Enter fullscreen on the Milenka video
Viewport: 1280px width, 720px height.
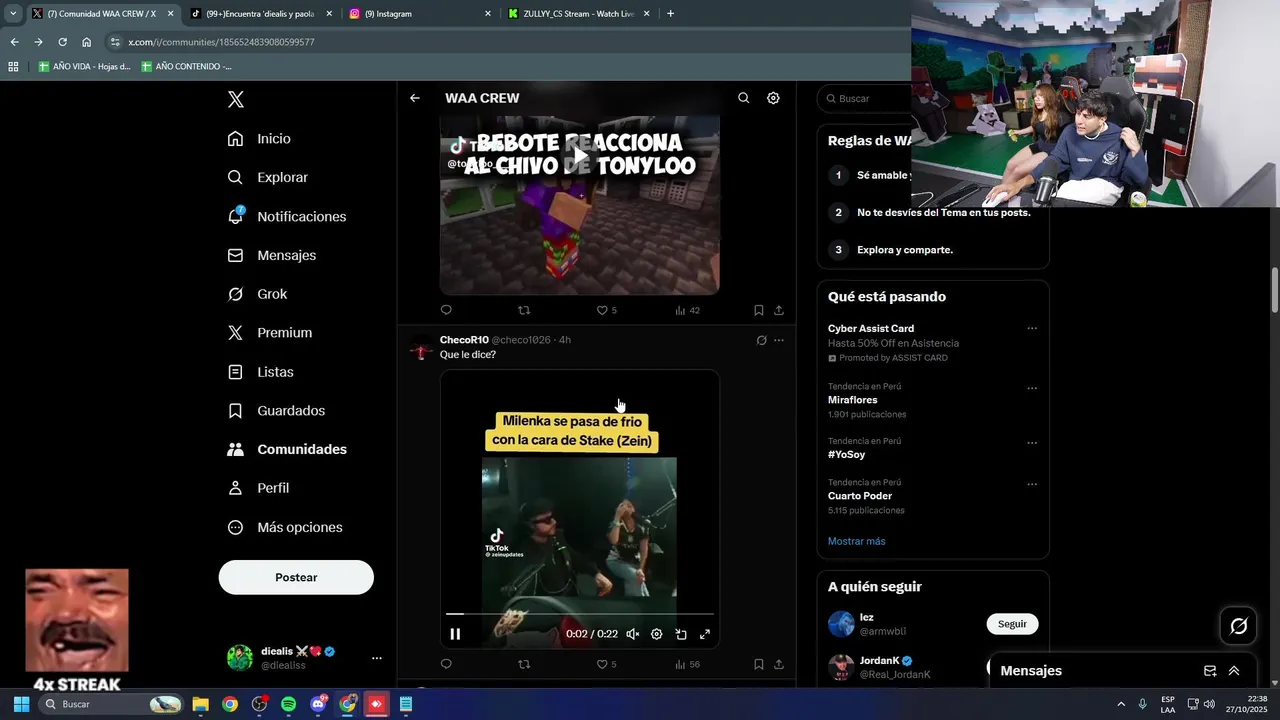(x=705, y=634)
